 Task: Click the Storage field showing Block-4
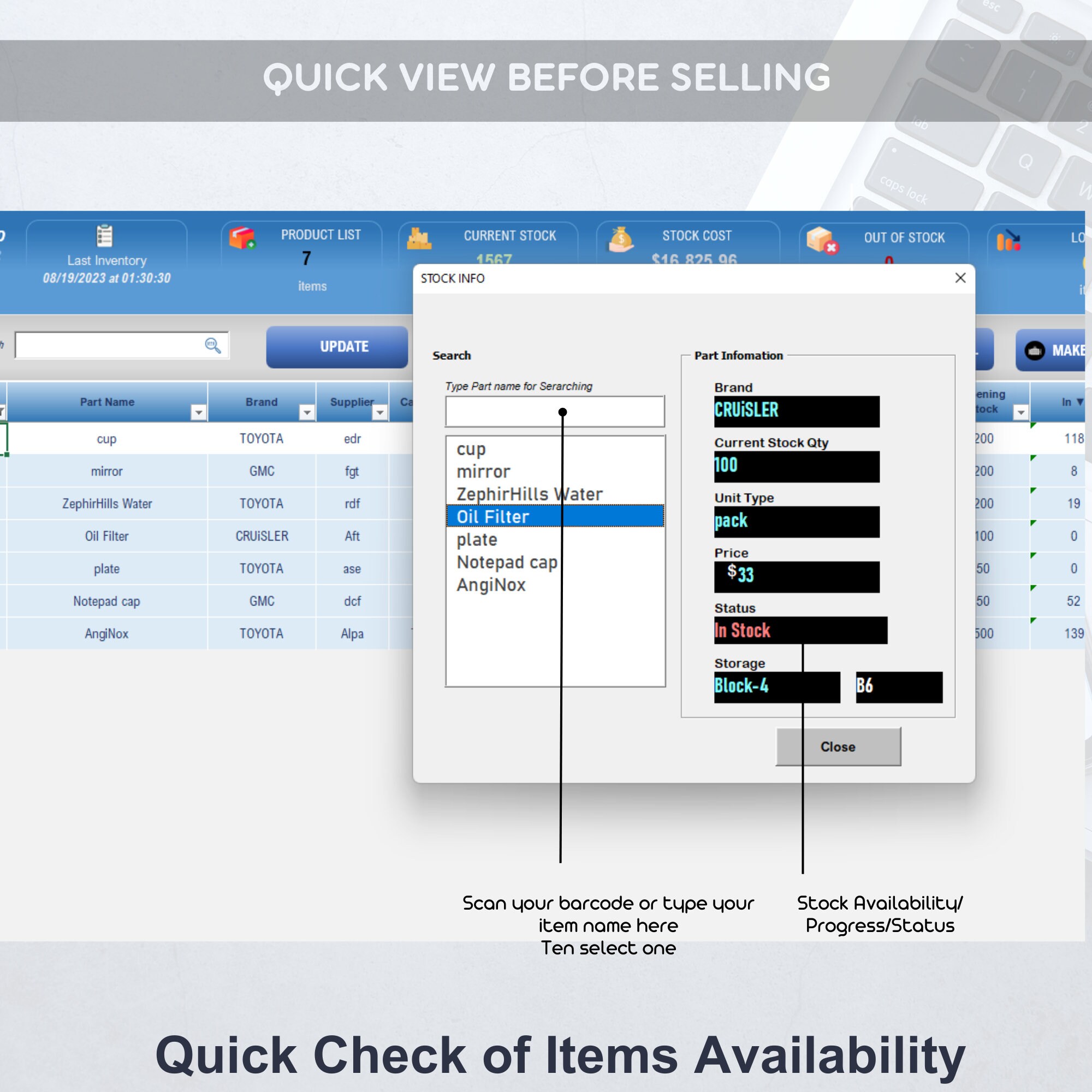pos(777,687)
